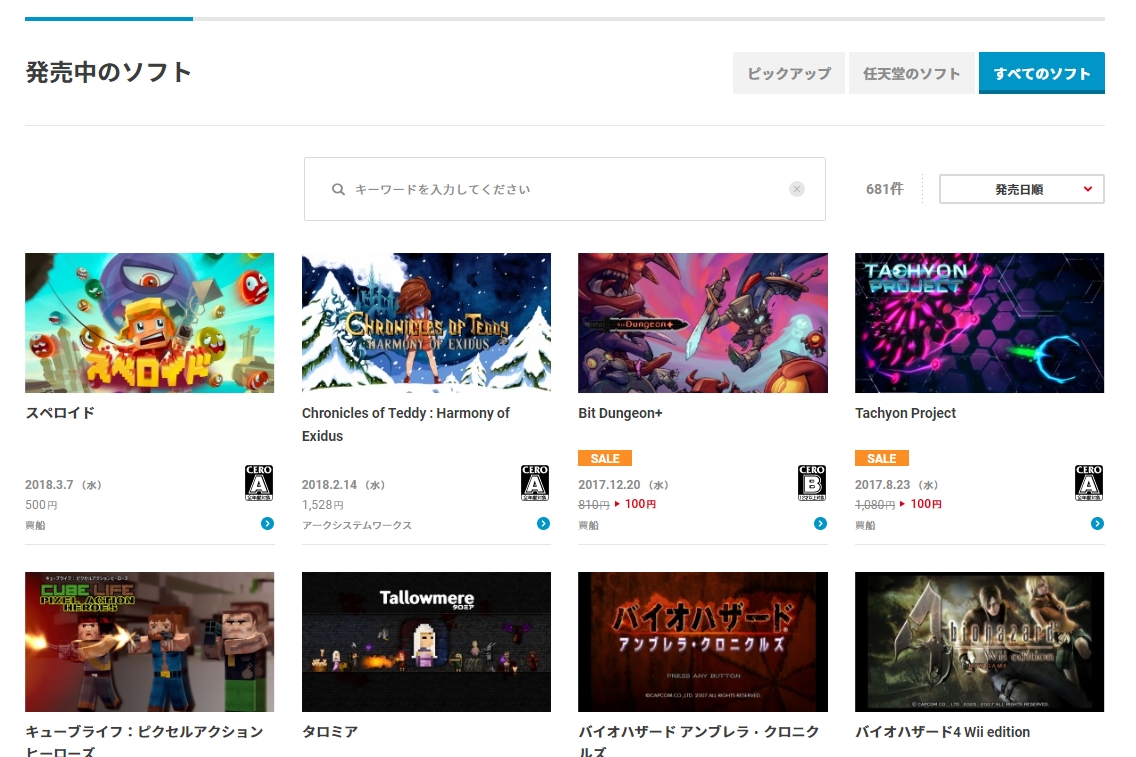Open the 発売日順 sort dropdown
The height and width of the screenshot is (757, 1136).
tap(1021, 189)
